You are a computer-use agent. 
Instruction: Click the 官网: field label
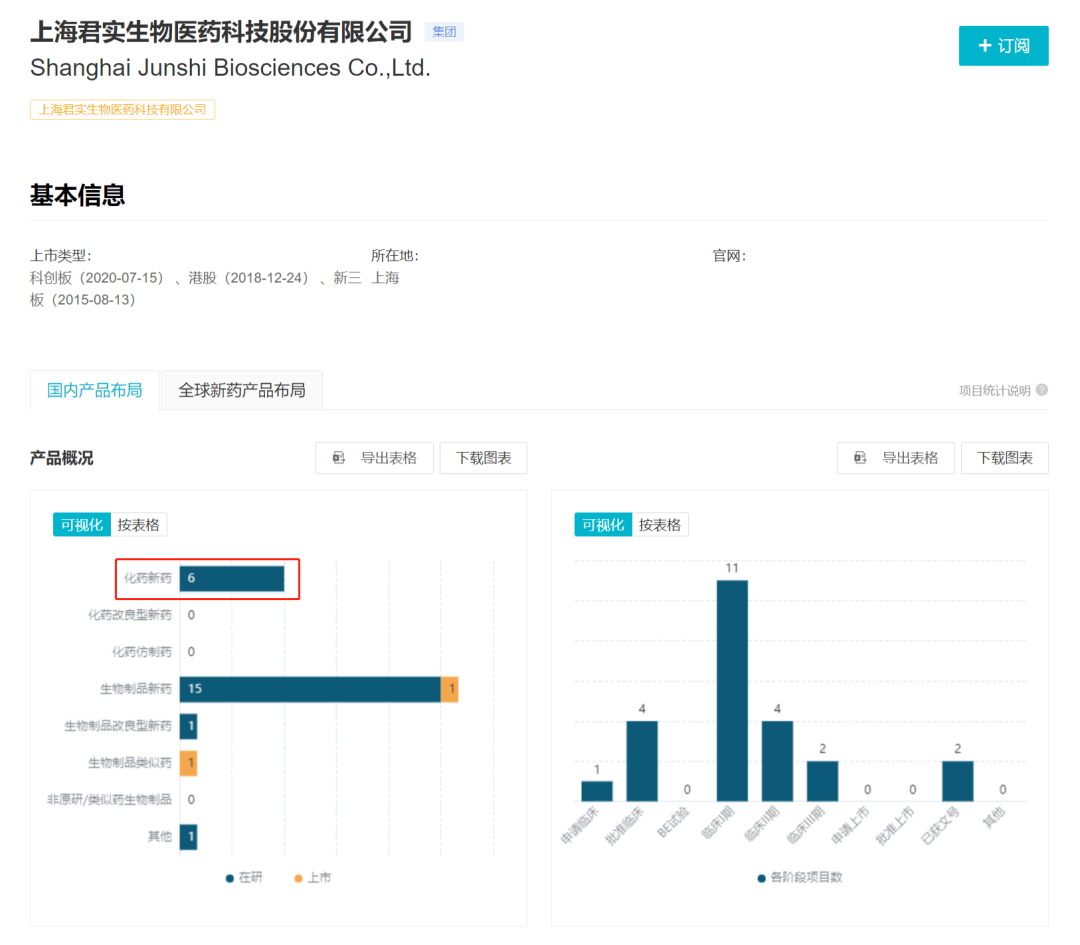point(729,256)
